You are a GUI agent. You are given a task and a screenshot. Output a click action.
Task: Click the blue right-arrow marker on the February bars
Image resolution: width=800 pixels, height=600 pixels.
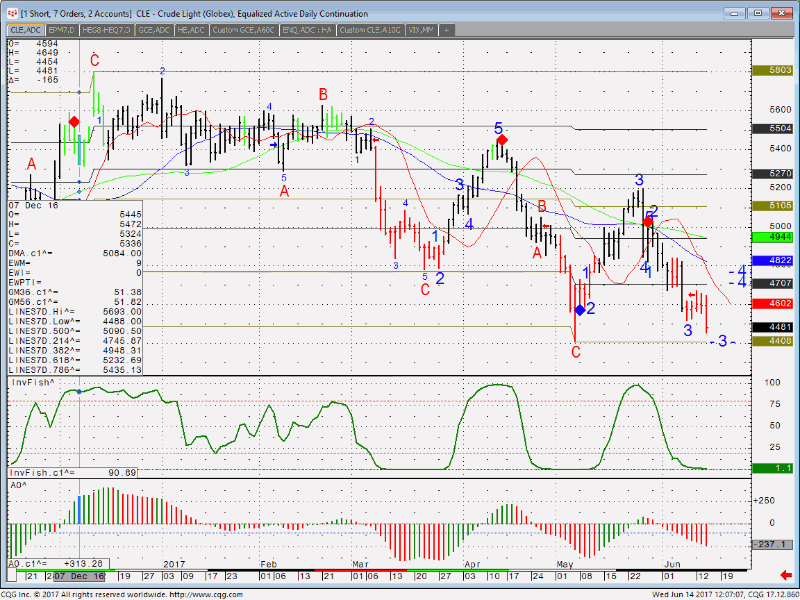coord(274,145)
